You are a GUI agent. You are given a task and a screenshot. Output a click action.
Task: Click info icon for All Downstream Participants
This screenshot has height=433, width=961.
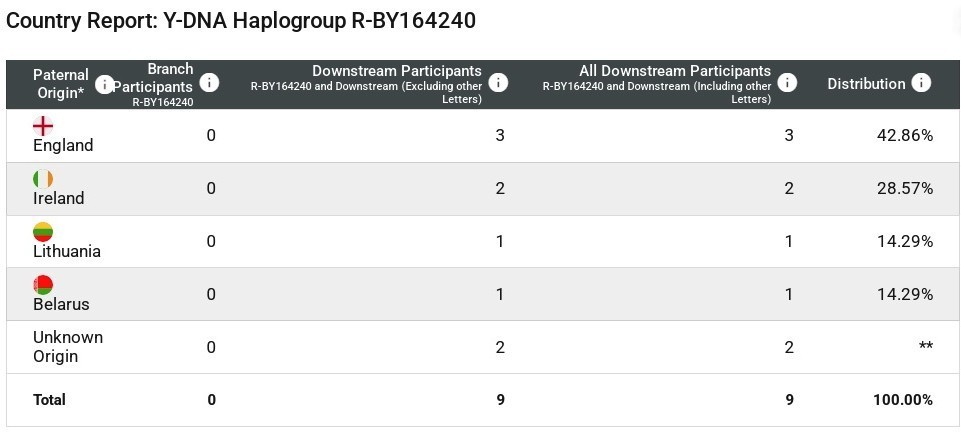tap(788, 83)
